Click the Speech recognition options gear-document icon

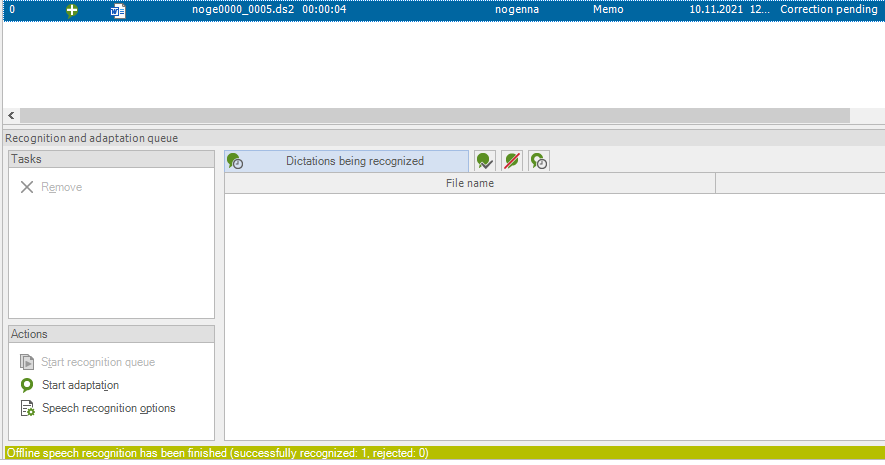click(x=27, y=409)
